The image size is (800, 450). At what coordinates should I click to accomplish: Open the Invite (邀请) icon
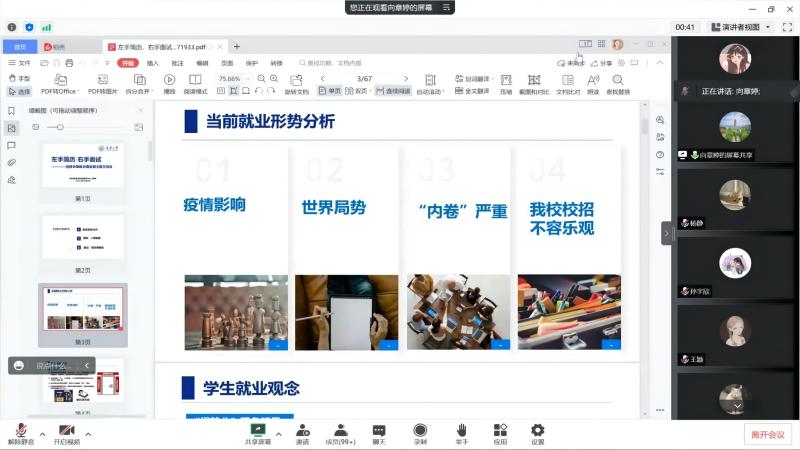point(303,434)
